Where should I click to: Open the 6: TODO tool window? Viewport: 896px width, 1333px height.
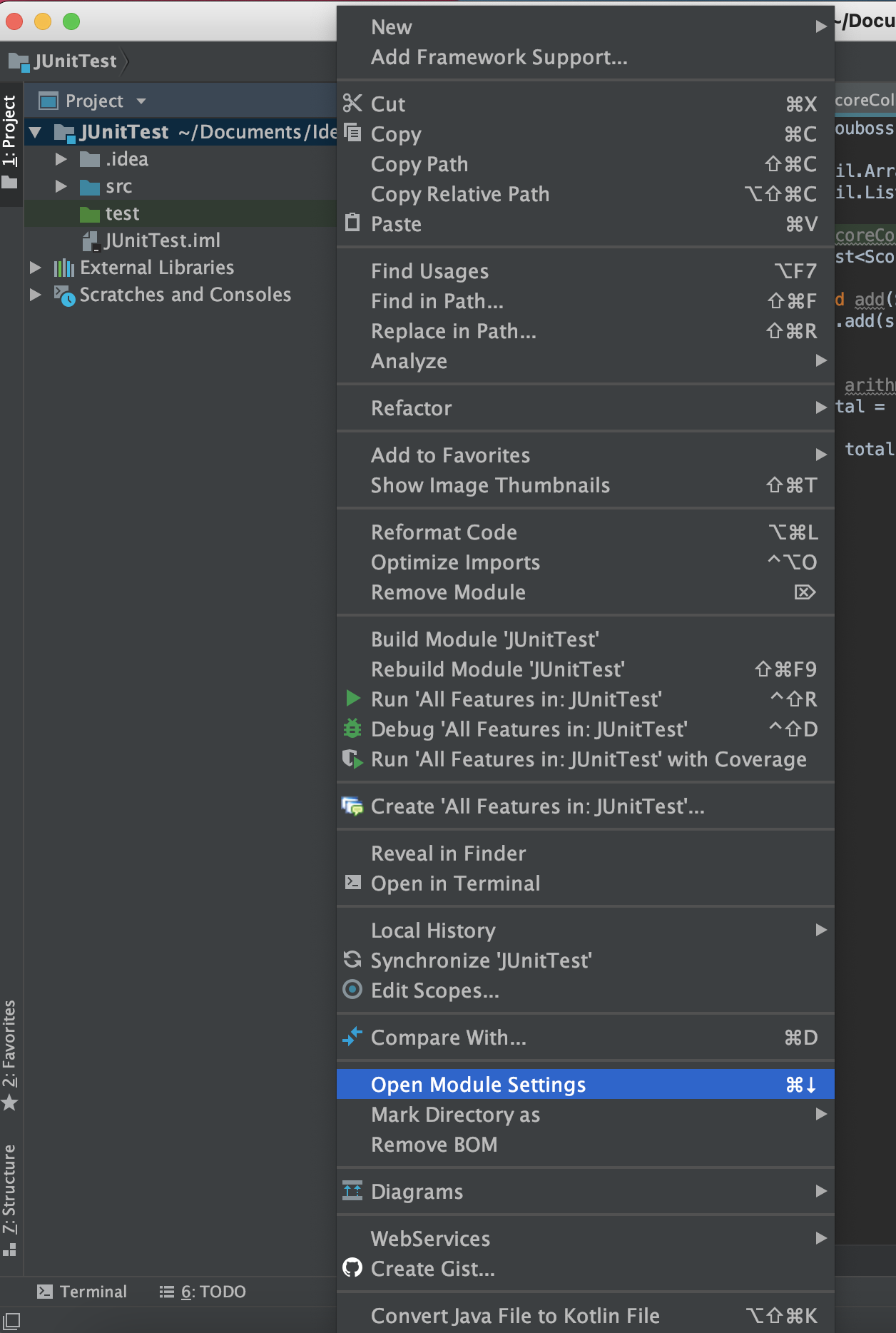(203, 1292)
